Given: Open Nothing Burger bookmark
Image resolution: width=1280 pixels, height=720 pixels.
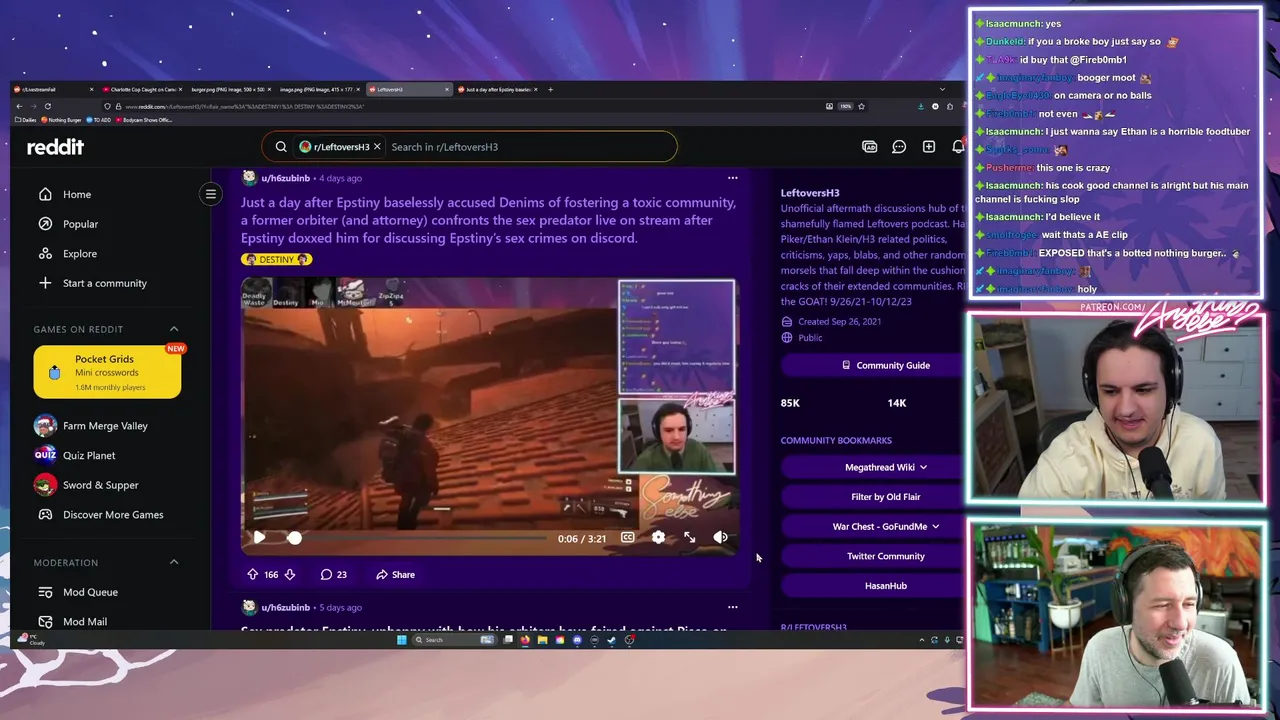Looking at the screenshot, I should (x=61, y=120).
